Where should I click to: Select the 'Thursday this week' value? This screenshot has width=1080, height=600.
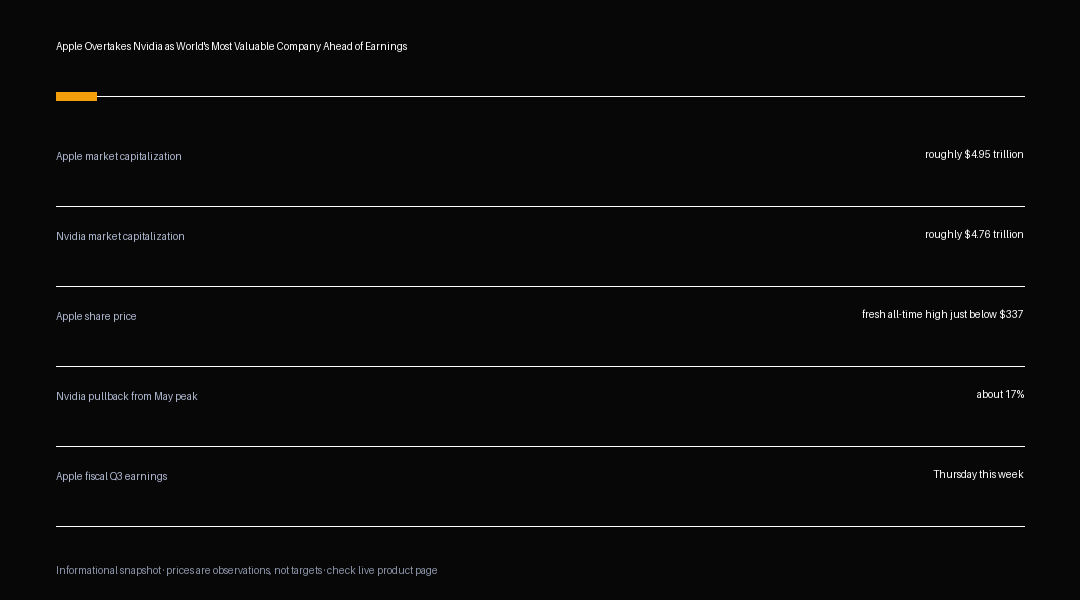click(978, 474)
